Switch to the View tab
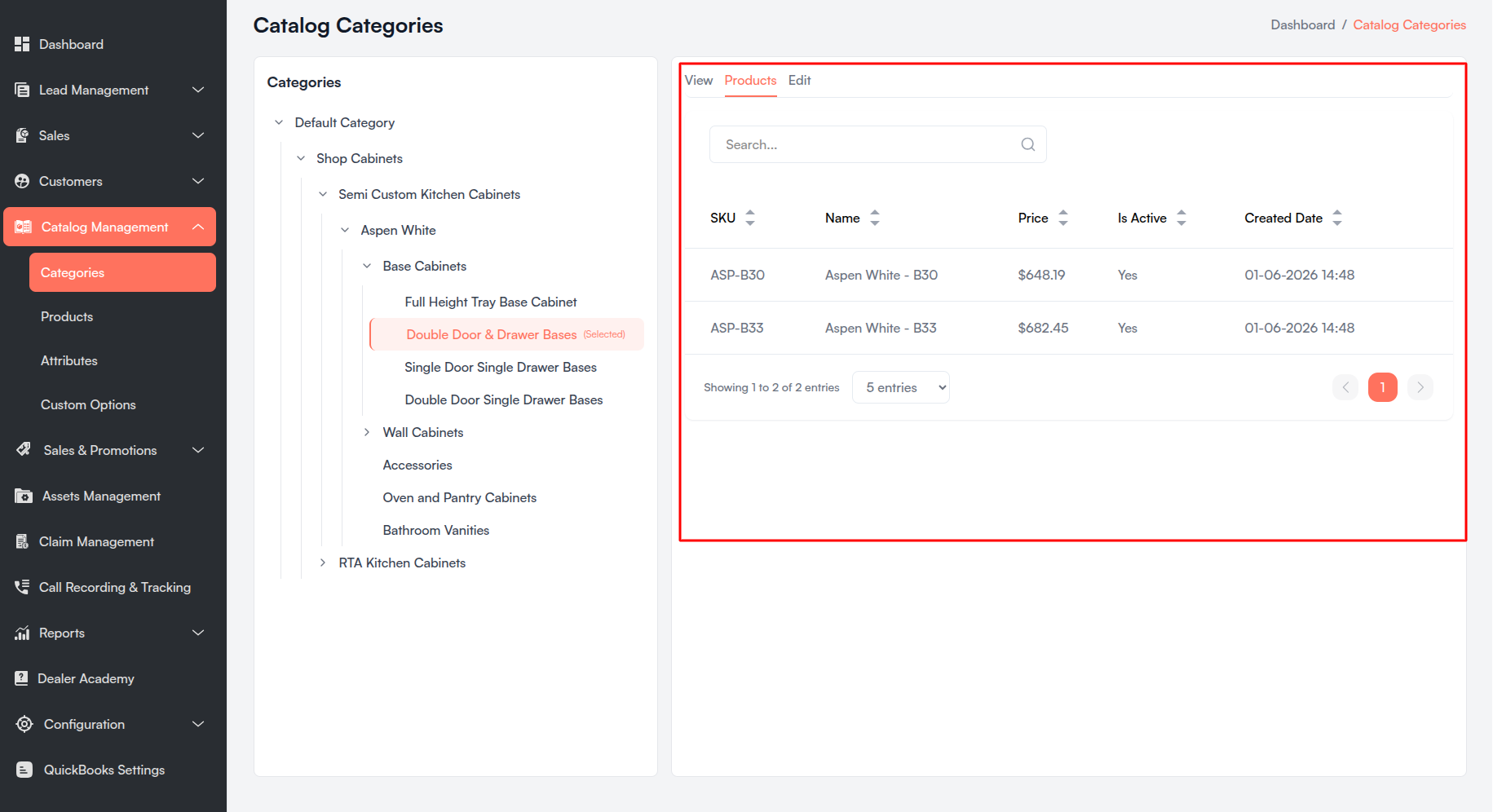This screenshot has height=812, width=1493. (x=699, y=80)
